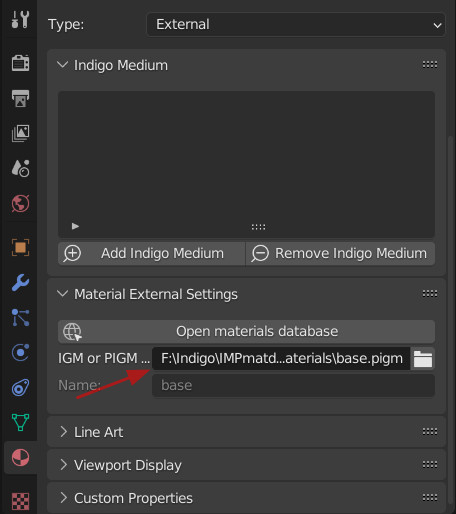Open the Type dropdown showing External

(x=296, y=24)
